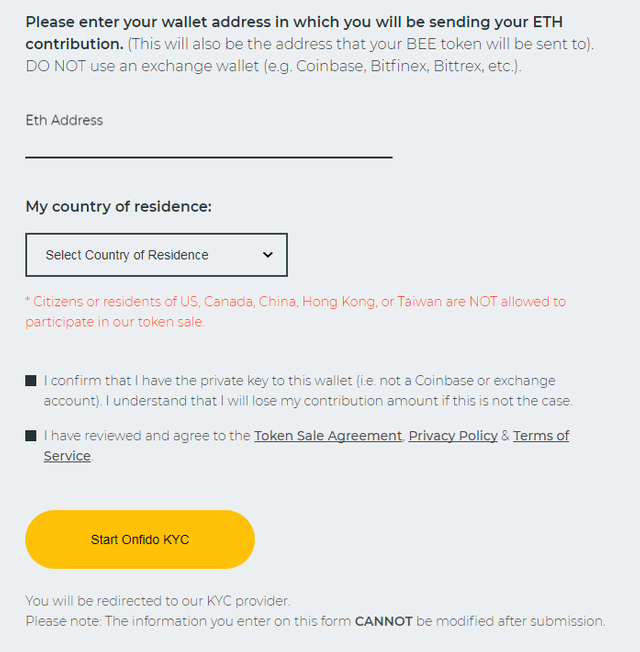Click the Eth Address field label
Viewport: 640px width, 652px height.
pyautogui.click(x=64, y=120)
